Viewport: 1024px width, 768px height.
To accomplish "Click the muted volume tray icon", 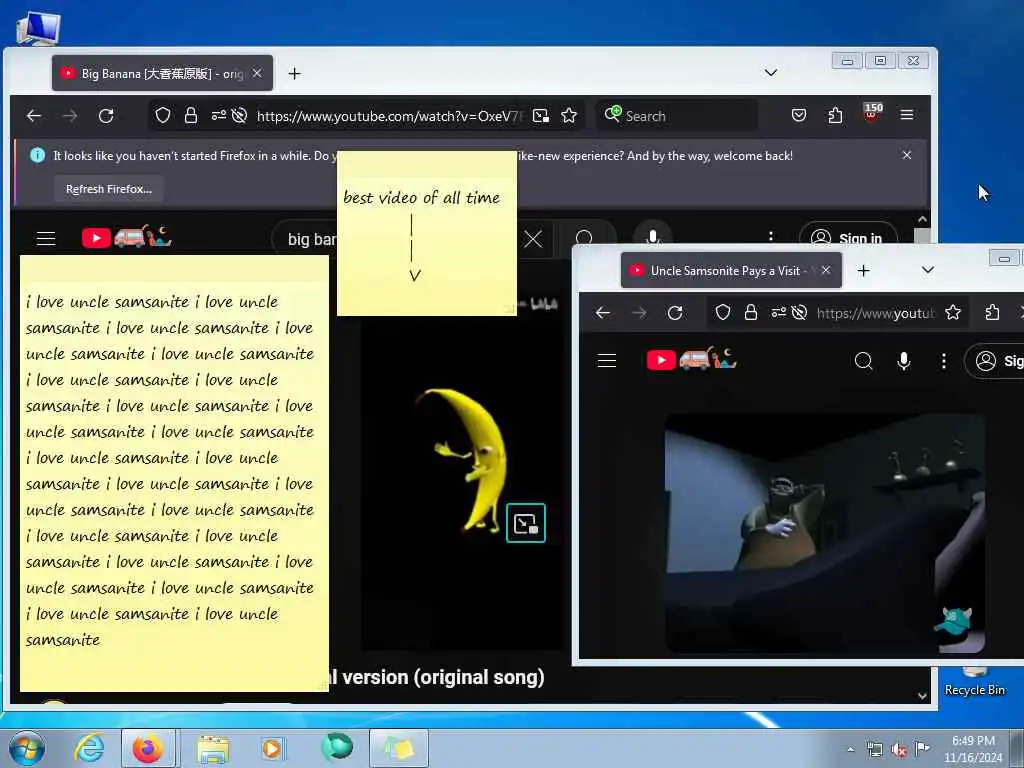I will (x=899, y=749).
